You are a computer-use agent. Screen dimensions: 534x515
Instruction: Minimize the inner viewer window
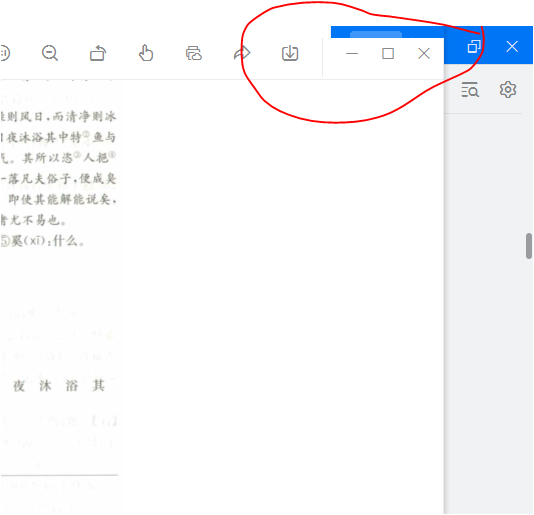click(352, 53)
